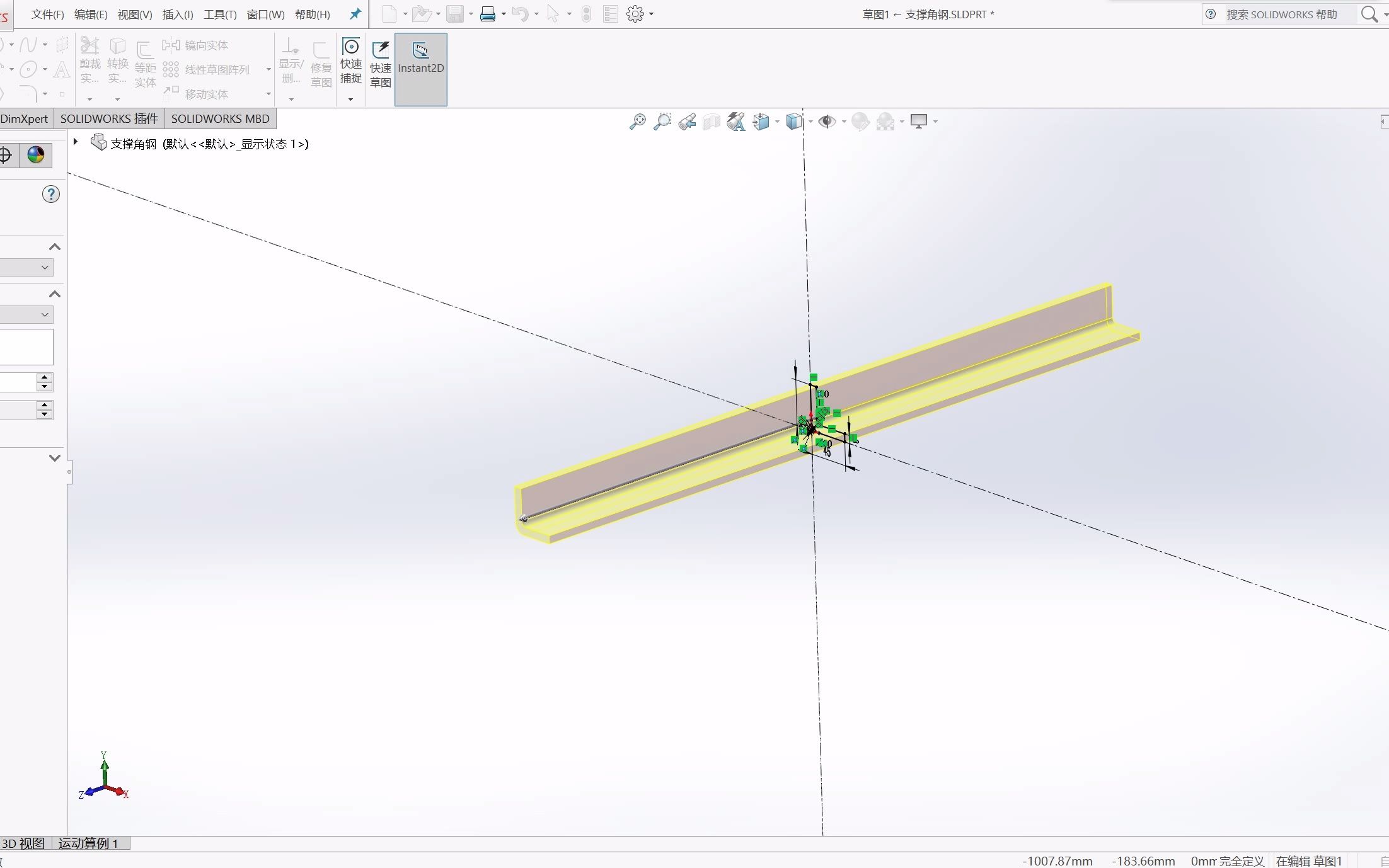The height and width of the screenshot is (868, 1389).
Task: Open the Dynamic Annotation Views icon
Action: [x=735, y=122]
